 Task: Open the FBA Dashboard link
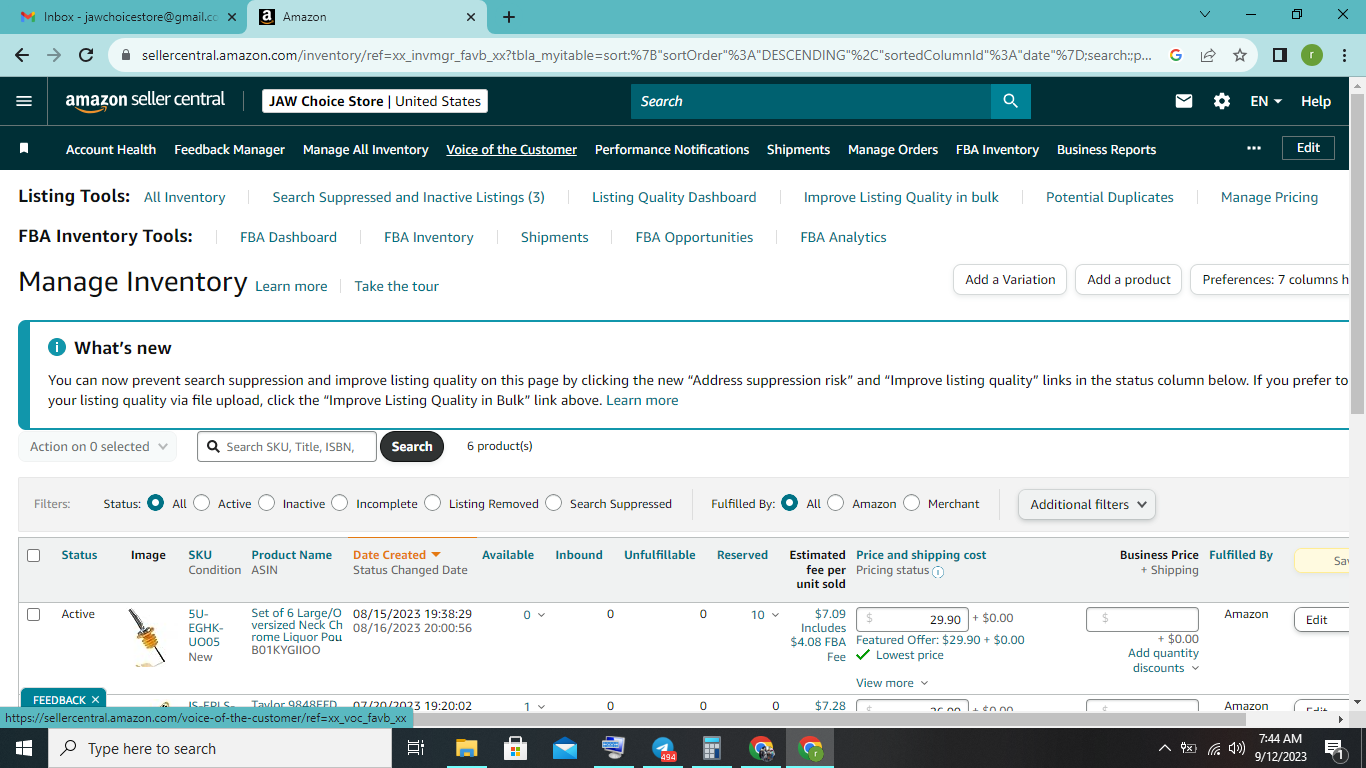(x=288, y=237)
